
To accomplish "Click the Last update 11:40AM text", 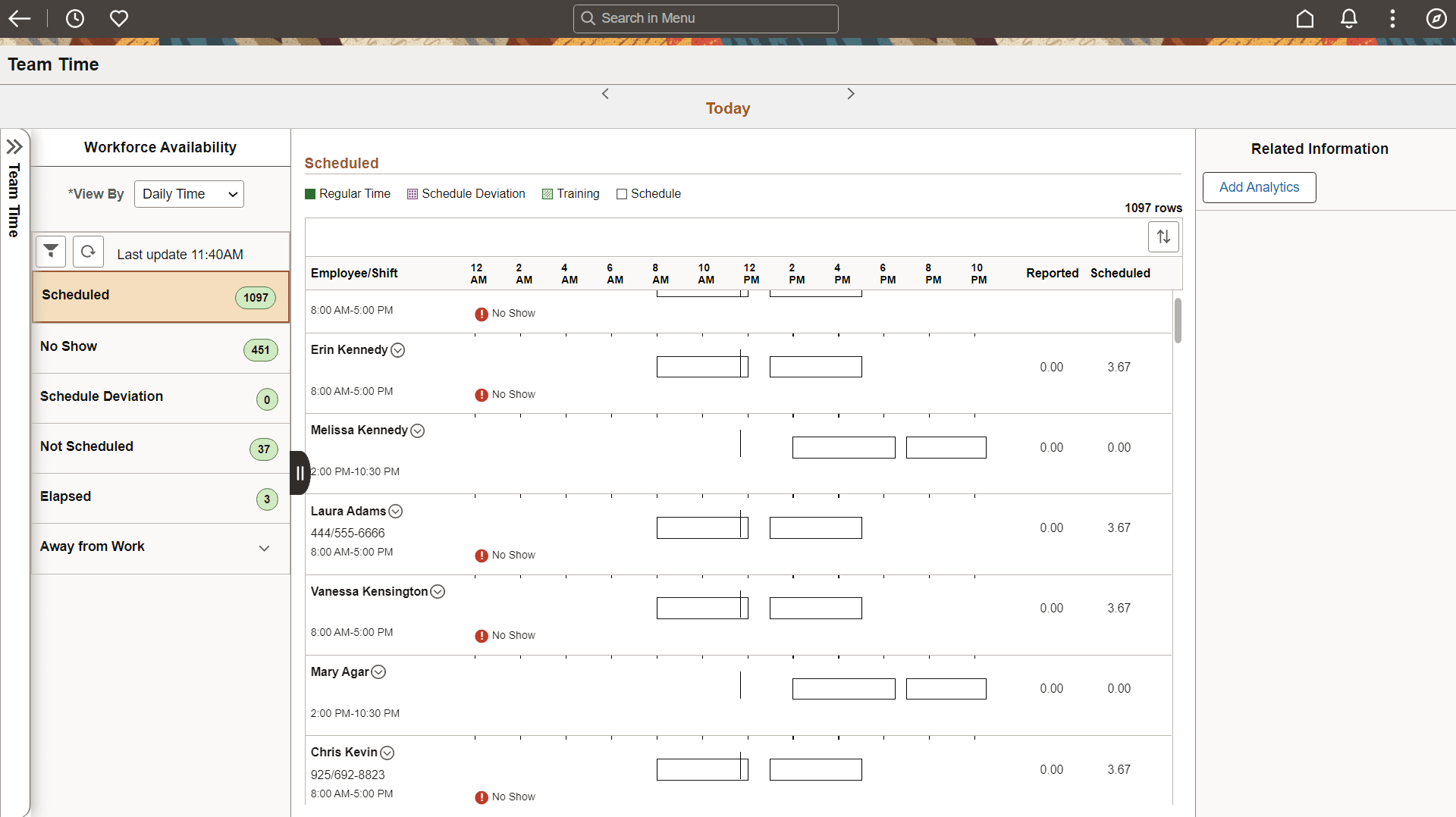I will tap(180, 255).
